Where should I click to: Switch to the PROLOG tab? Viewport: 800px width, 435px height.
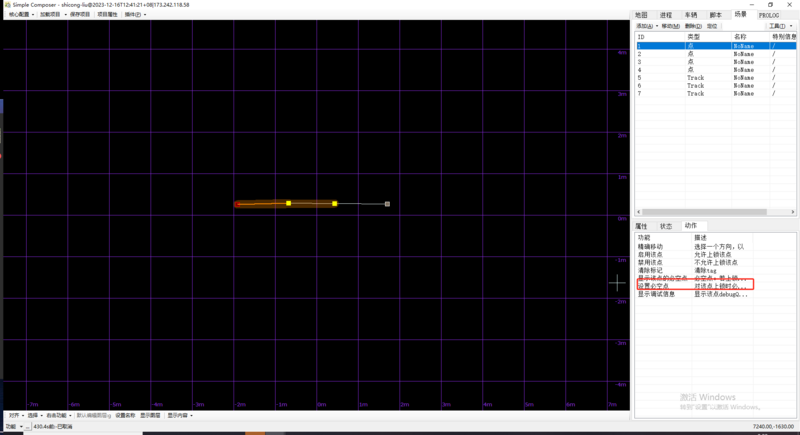point(769,15)
